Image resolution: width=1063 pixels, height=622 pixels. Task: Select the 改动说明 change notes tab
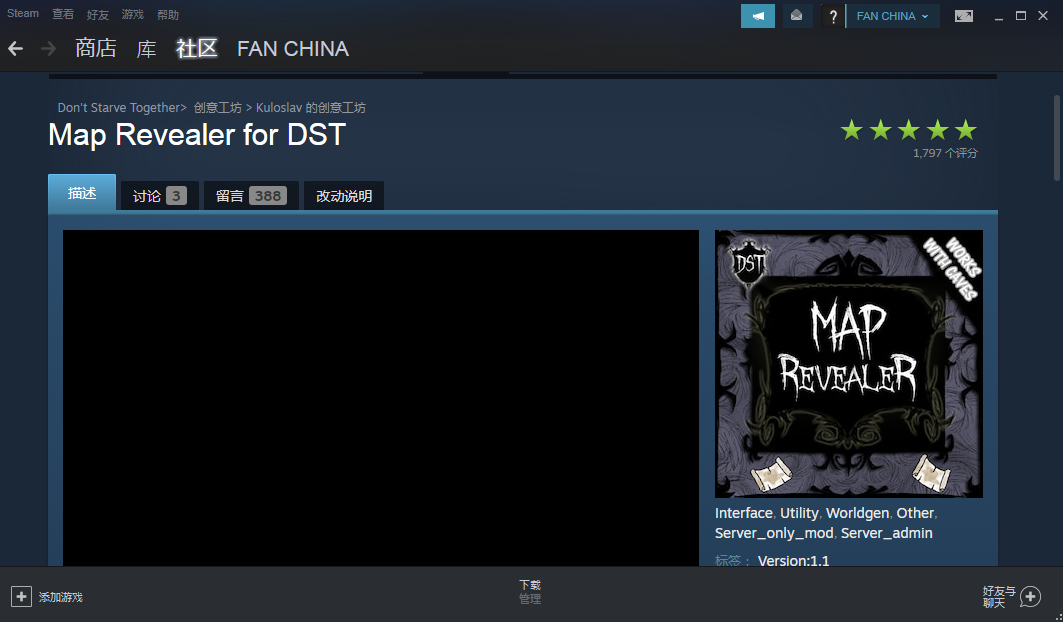pyautogui.click(x=344, y=195)
